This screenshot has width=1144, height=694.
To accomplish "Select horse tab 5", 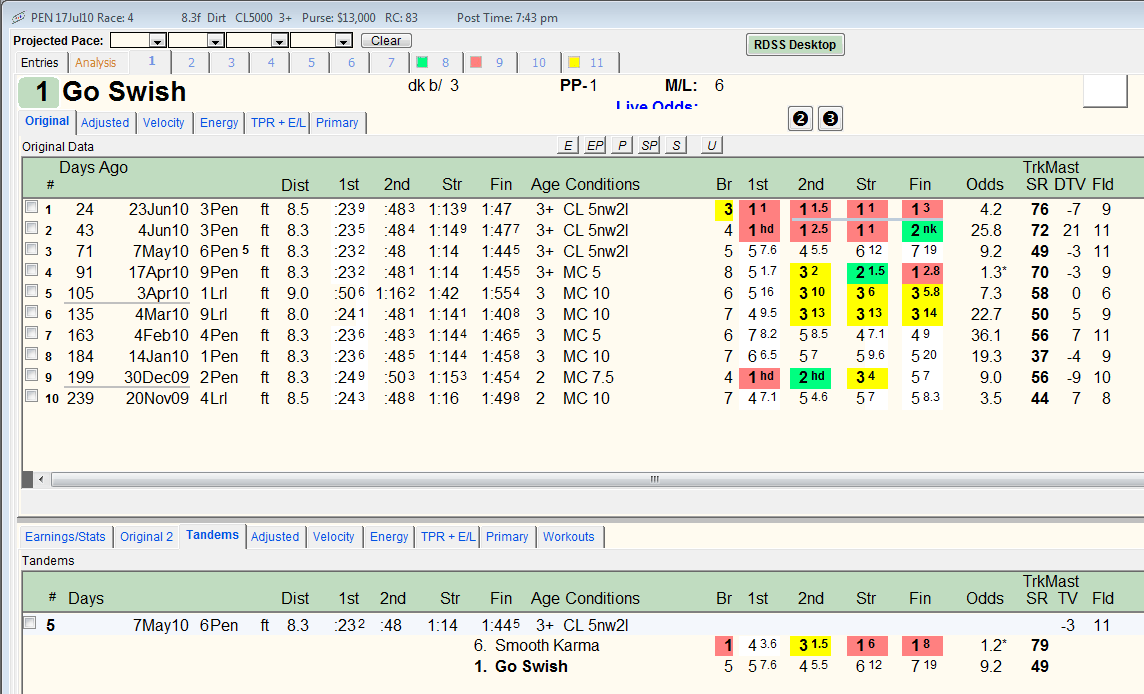I will pos(311,63).
